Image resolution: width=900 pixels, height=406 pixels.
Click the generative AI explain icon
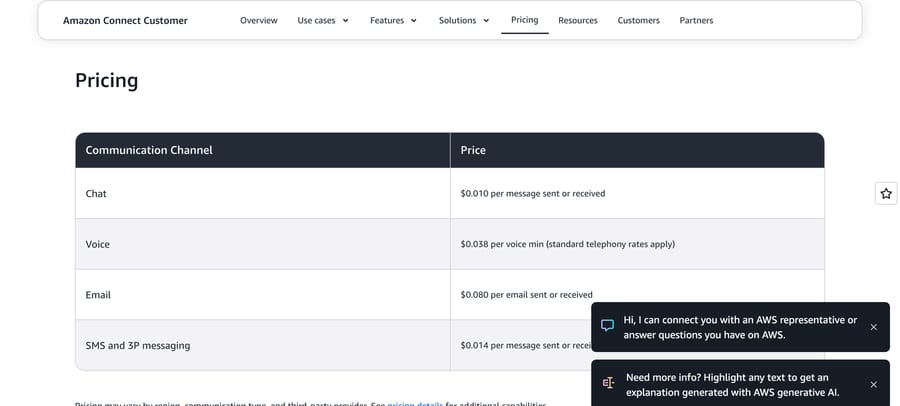point(608,383)
